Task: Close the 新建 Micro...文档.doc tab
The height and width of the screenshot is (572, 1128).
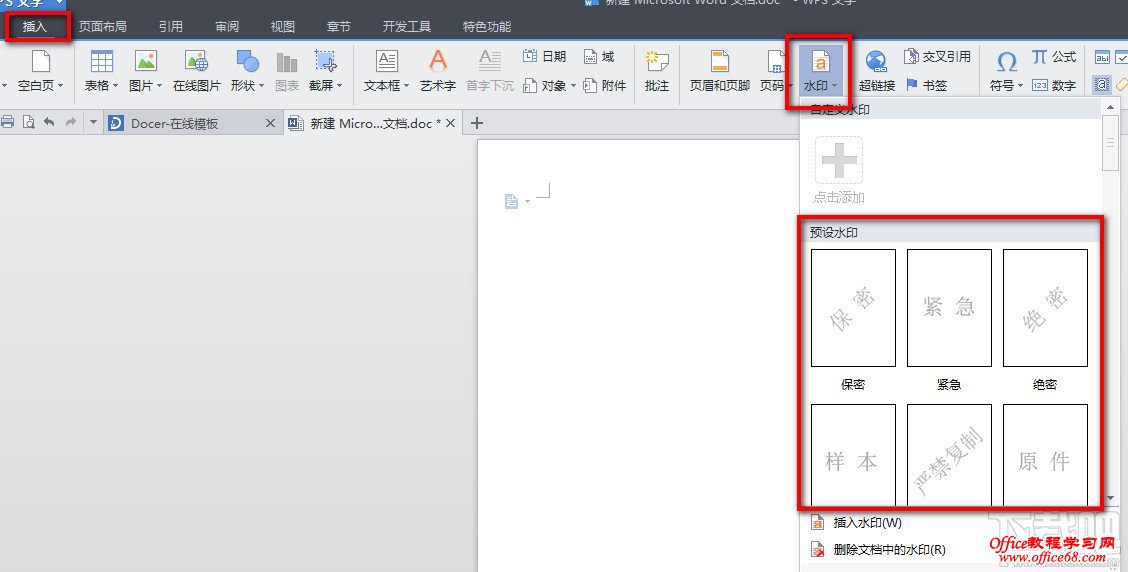Action: coord(450,123)
